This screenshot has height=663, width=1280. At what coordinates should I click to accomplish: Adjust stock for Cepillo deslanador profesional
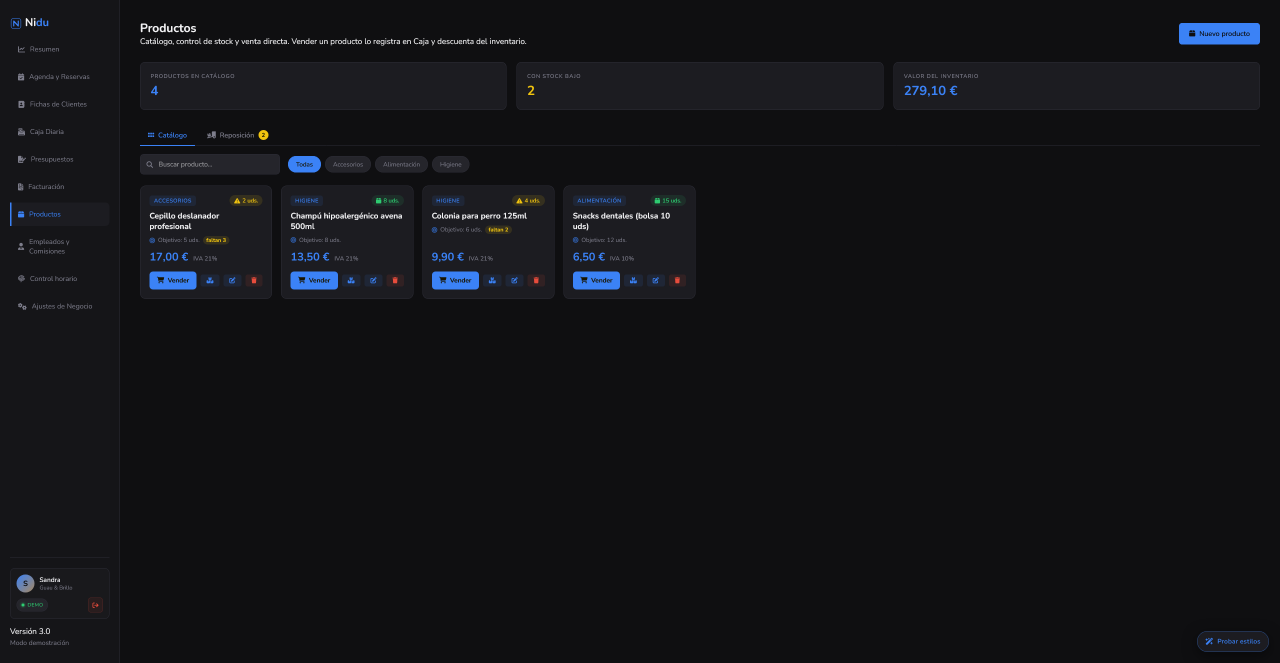tap(210, 280)
